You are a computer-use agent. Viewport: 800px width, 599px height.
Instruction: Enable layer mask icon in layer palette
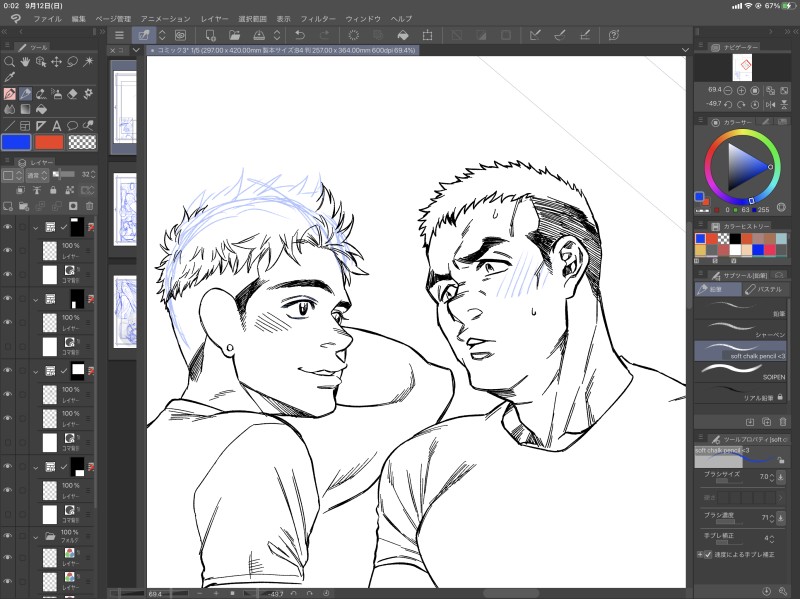73,206
